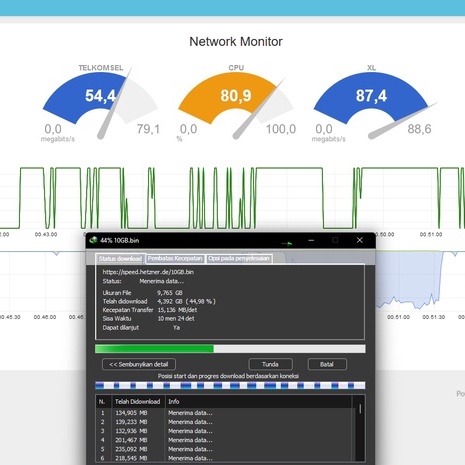Open the Pembatas Kecepatan tab
465x465 pixels.
(175, 259)
